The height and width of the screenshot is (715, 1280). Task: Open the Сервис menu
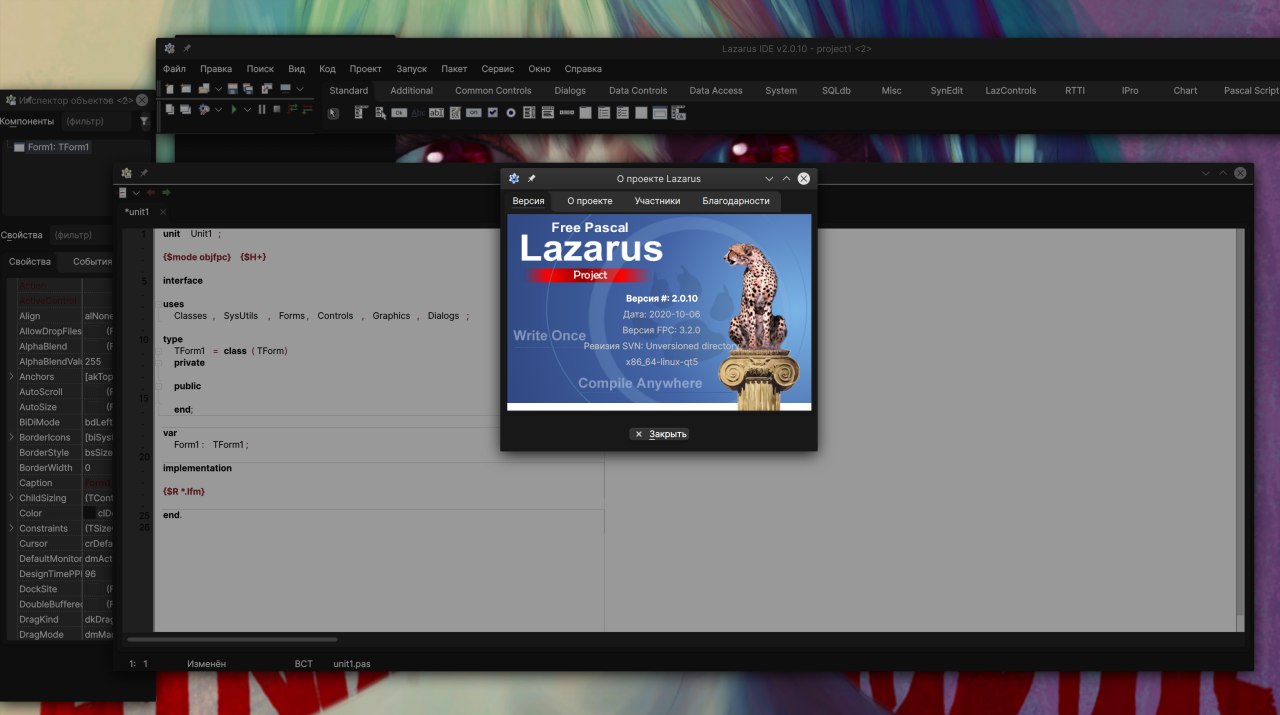coord(497,69)
